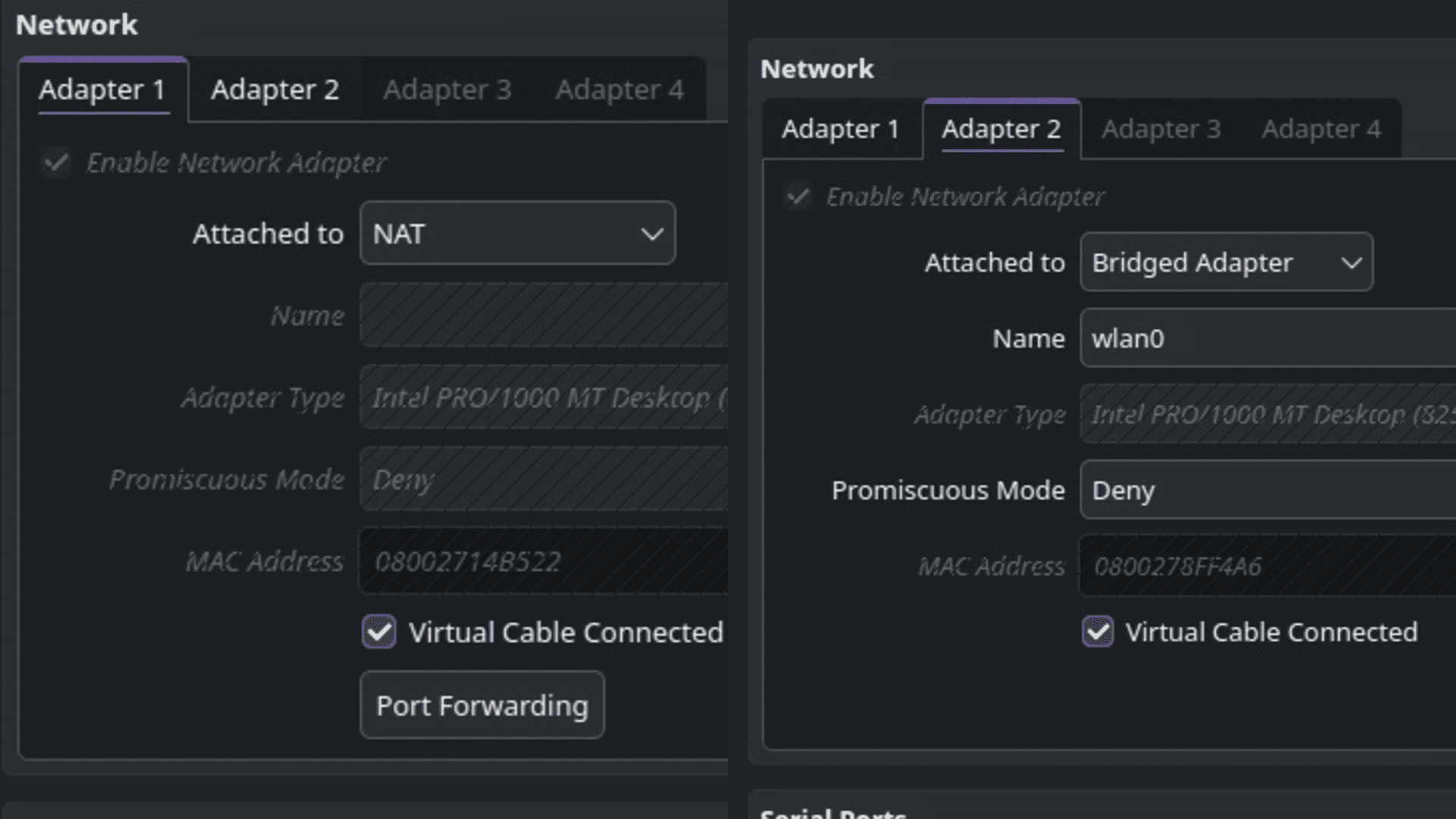Click the left panel Attached to label
The width and height of the screenshot is (1456, 819).
268,234
